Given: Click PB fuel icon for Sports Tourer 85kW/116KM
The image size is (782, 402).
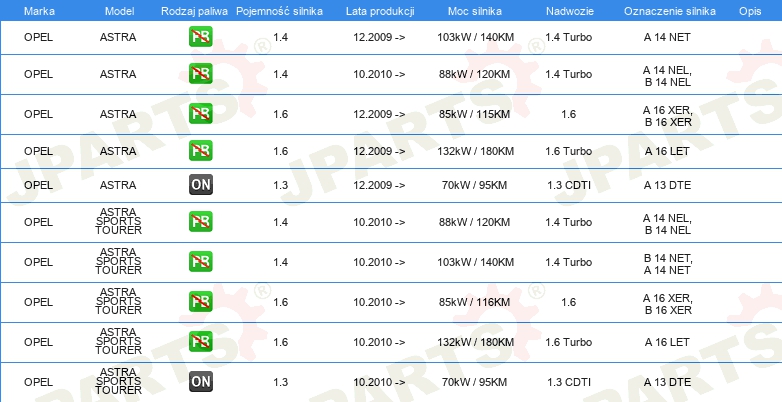Looking at the screenshot, I should point(201,302).
